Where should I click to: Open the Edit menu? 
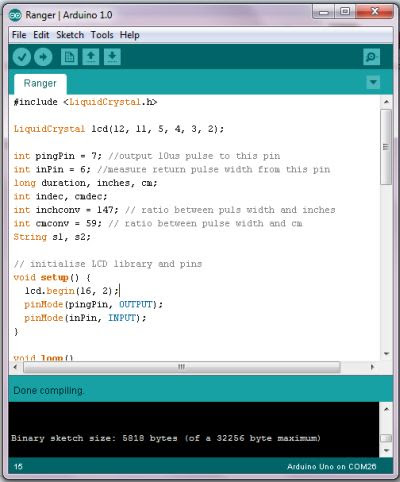tap(41, 35)
